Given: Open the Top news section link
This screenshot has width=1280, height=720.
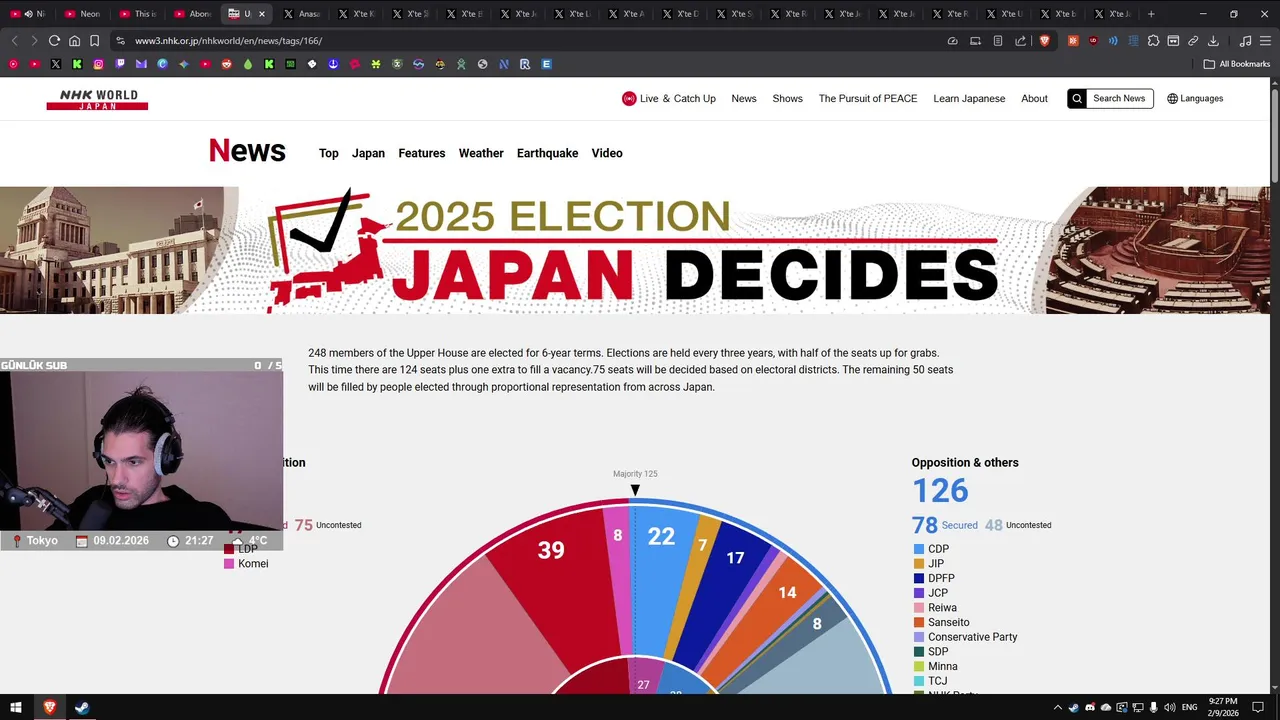Looking at the screenshot, I should coord(329,153).
